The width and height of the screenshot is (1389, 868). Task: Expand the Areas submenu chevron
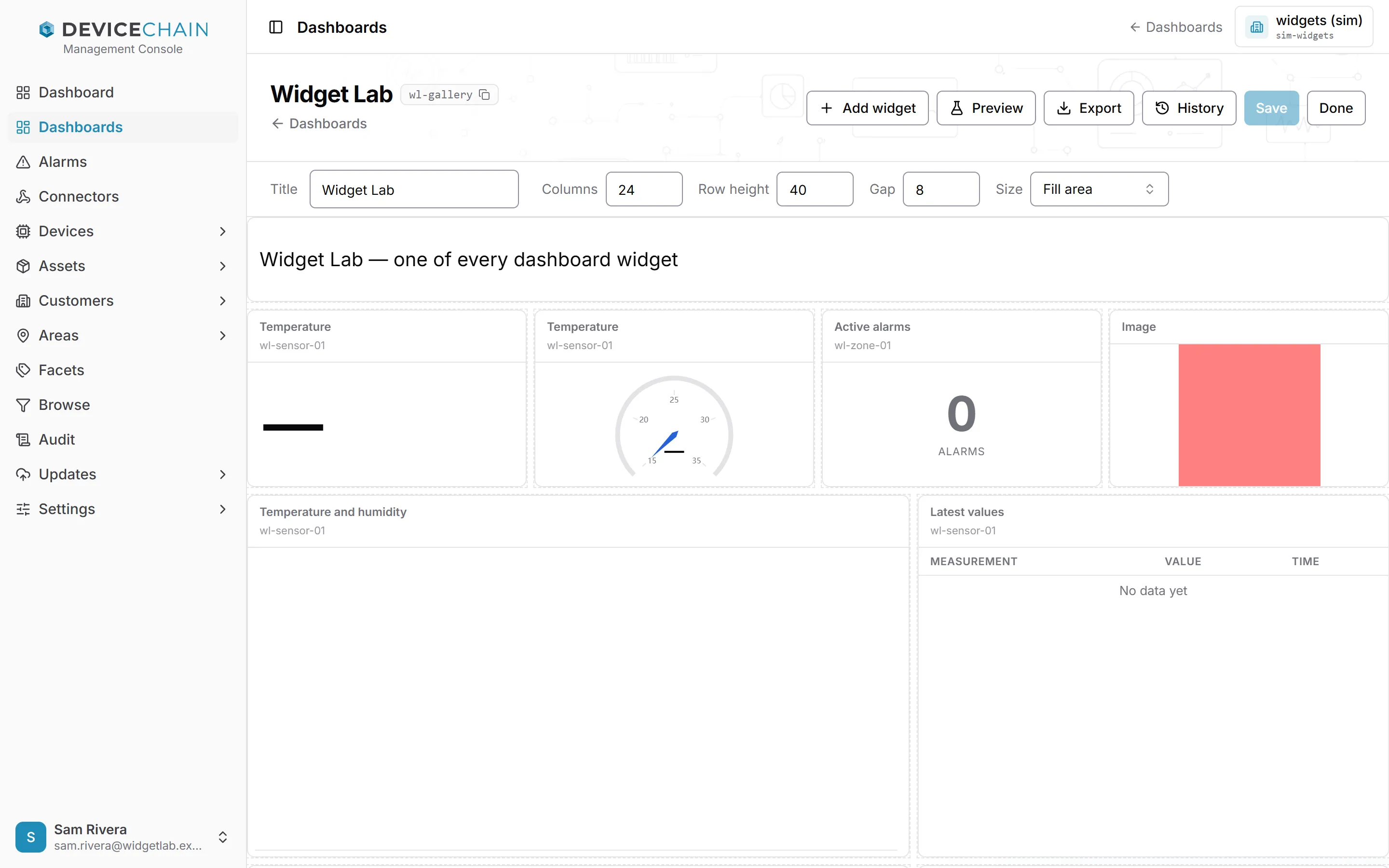point(223,335)
